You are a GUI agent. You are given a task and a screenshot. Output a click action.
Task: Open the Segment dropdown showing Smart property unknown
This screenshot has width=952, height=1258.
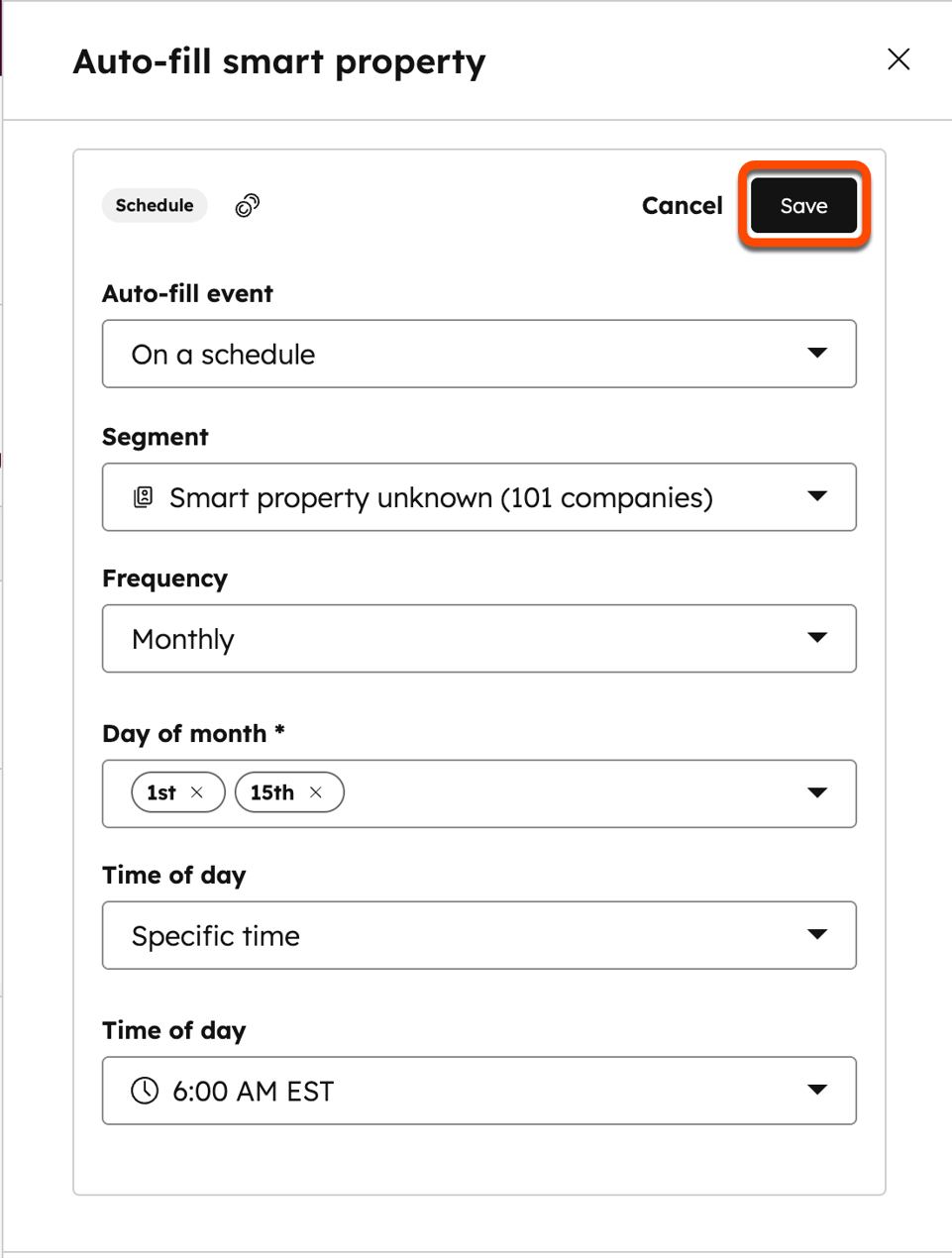479,497
